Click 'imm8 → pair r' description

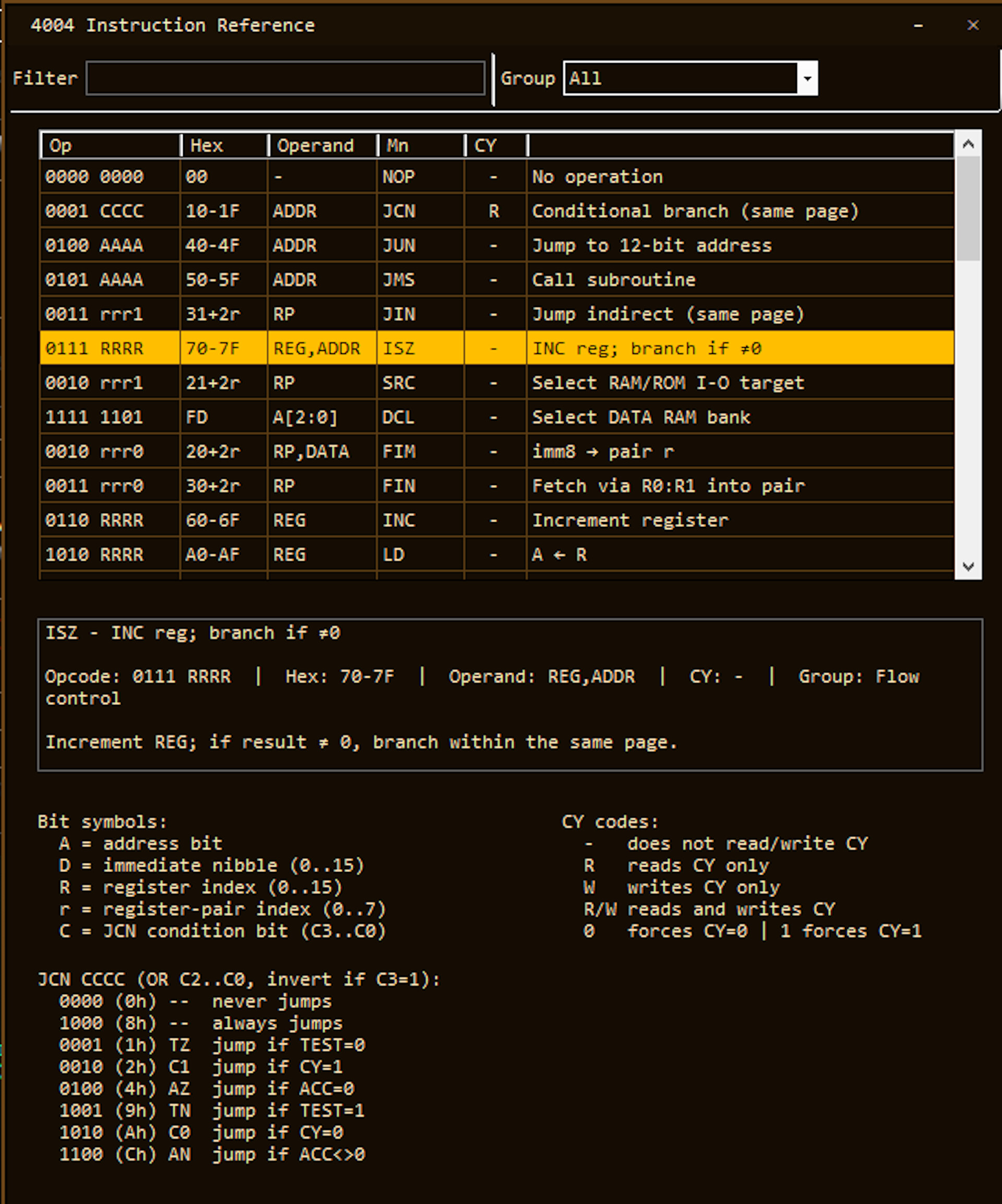740,451
